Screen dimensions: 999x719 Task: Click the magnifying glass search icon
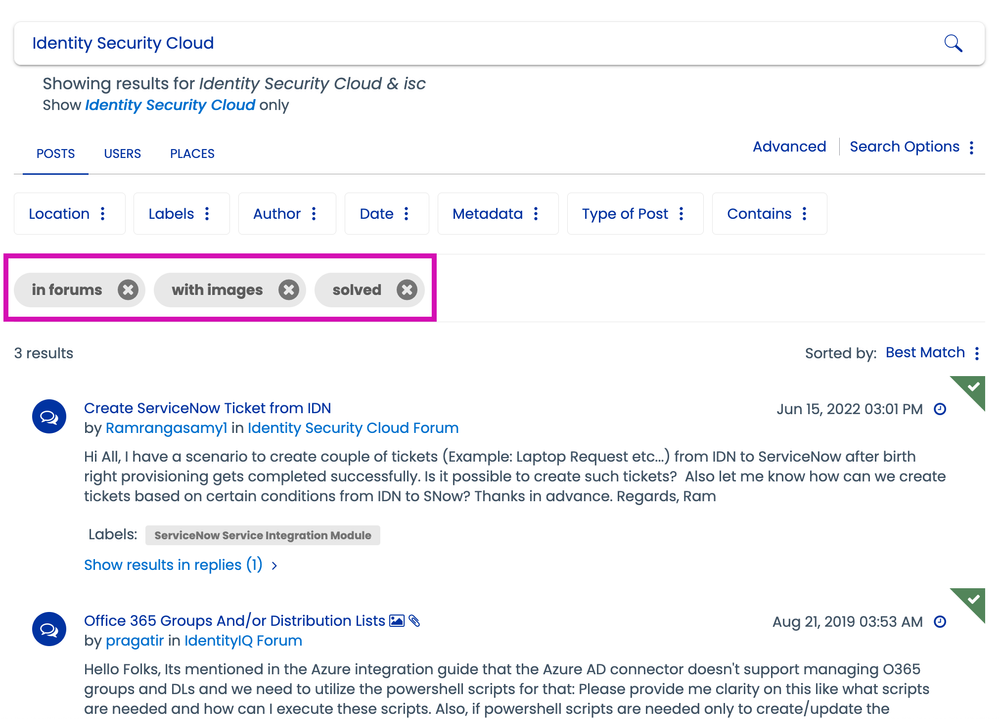pyautogui.click(x=953, y=43)
